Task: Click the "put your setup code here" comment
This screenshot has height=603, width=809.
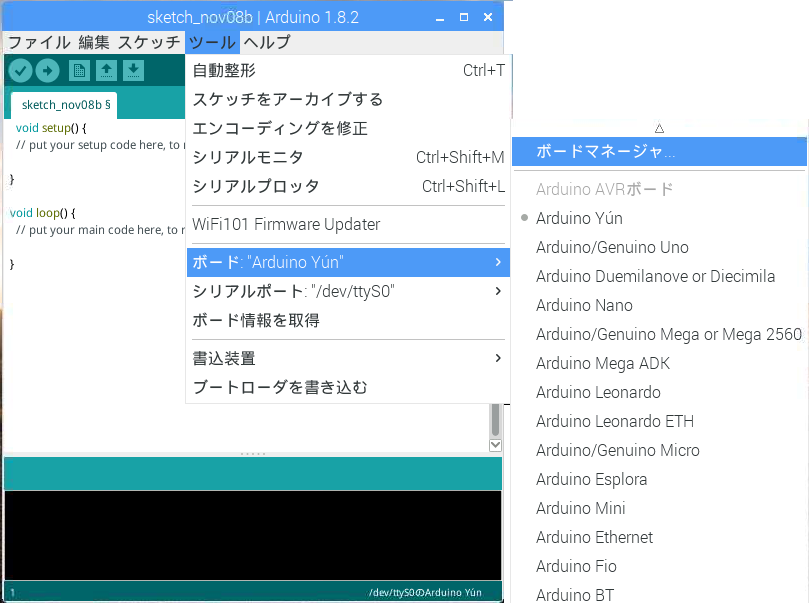Action: (100, 145)
